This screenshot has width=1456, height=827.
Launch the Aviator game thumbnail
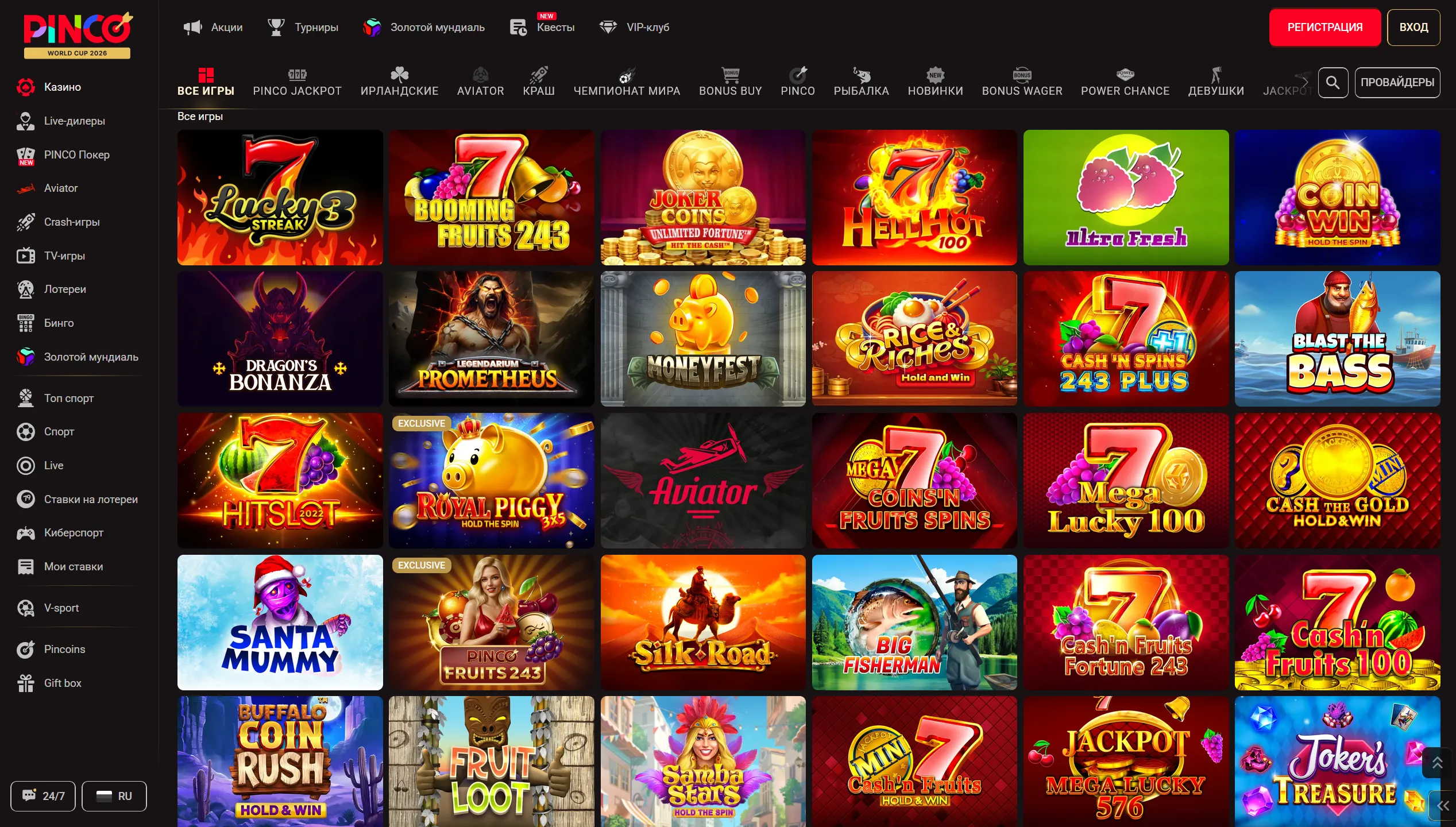703,480
